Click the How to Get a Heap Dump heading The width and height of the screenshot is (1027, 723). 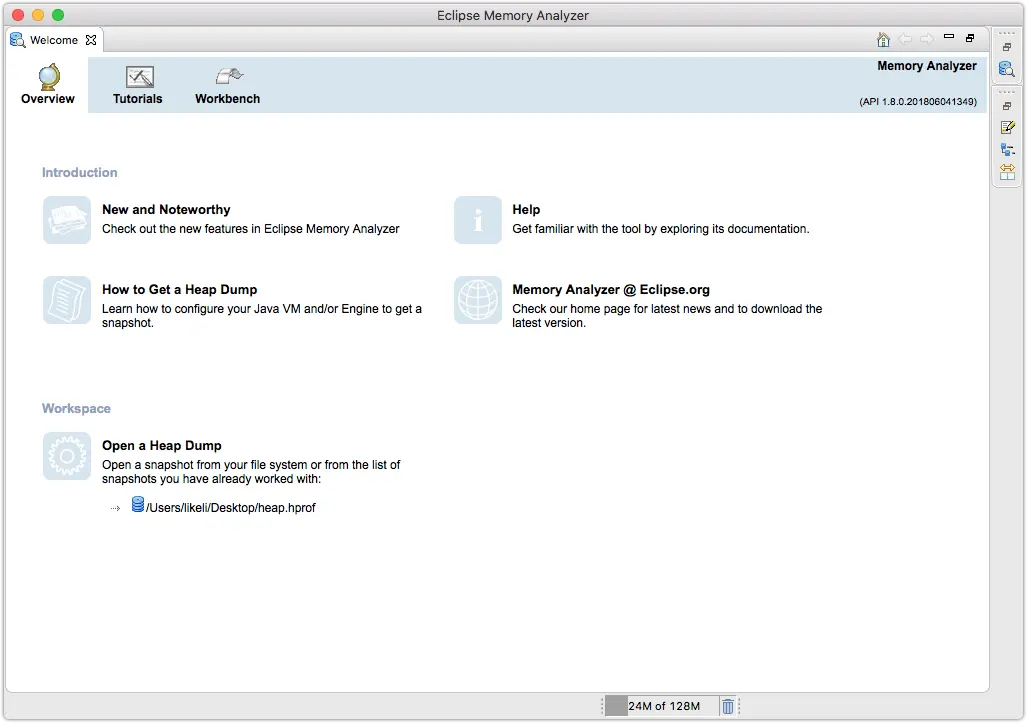pos(179,289)
